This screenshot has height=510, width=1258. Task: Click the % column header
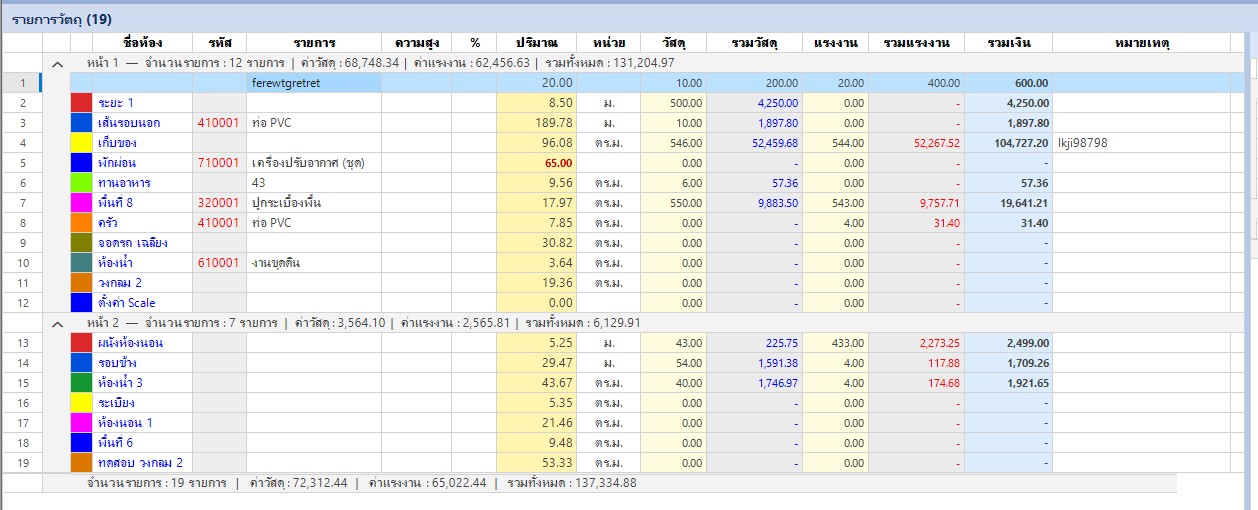tap(475, 43)
